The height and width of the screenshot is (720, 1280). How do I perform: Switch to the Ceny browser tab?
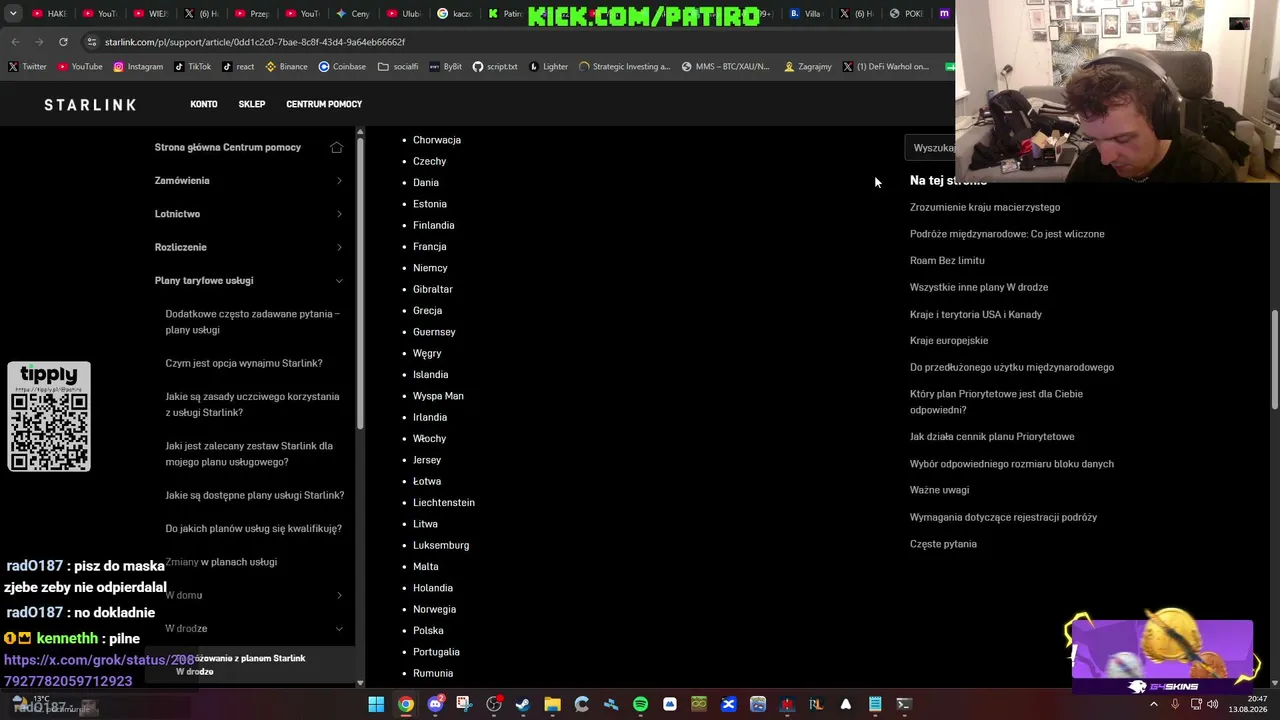(352, 14)
